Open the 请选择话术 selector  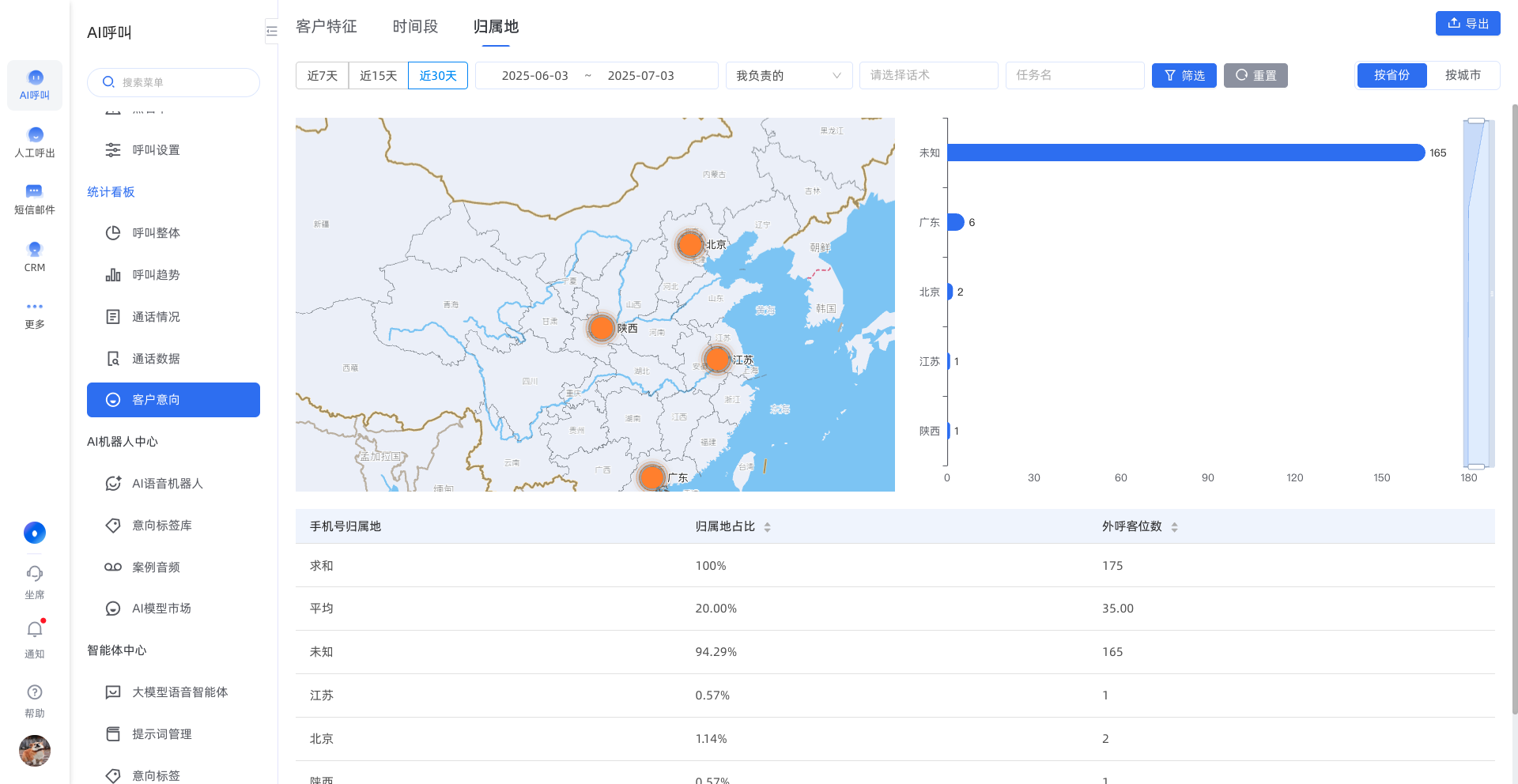pos(928,76)
